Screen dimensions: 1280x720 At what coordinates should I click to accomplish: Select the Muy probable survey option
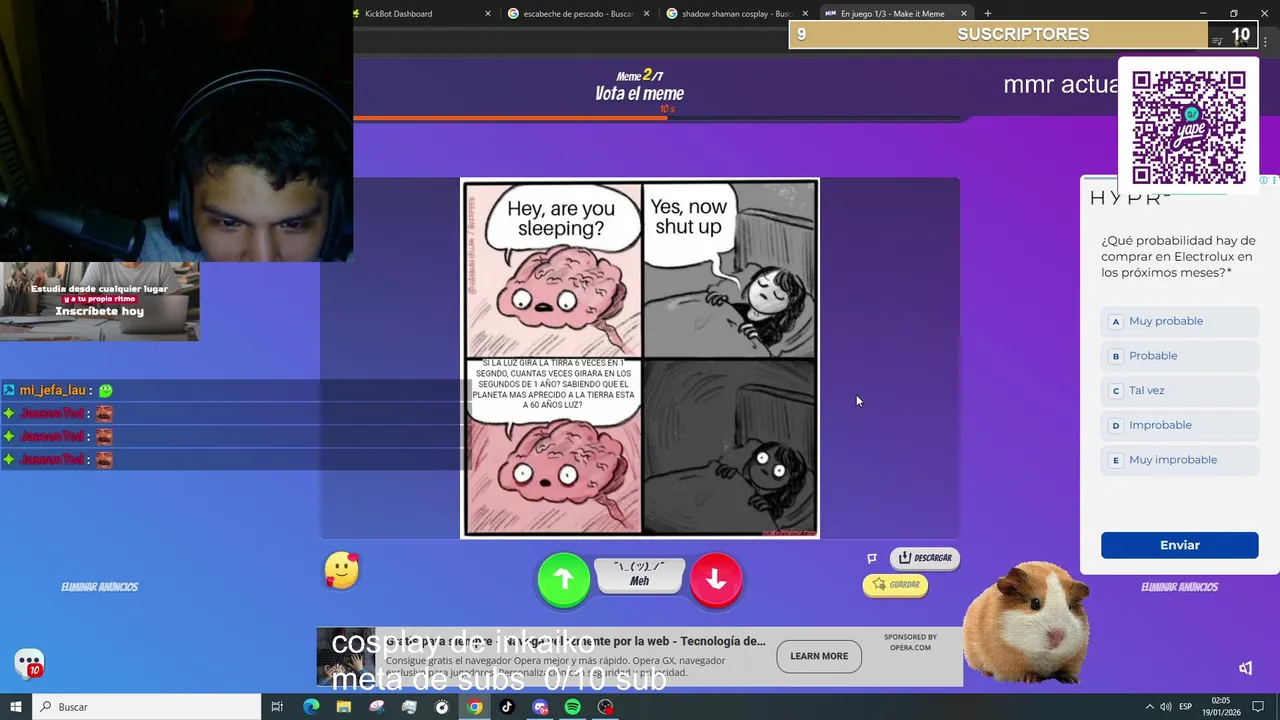coord(1180,321)
